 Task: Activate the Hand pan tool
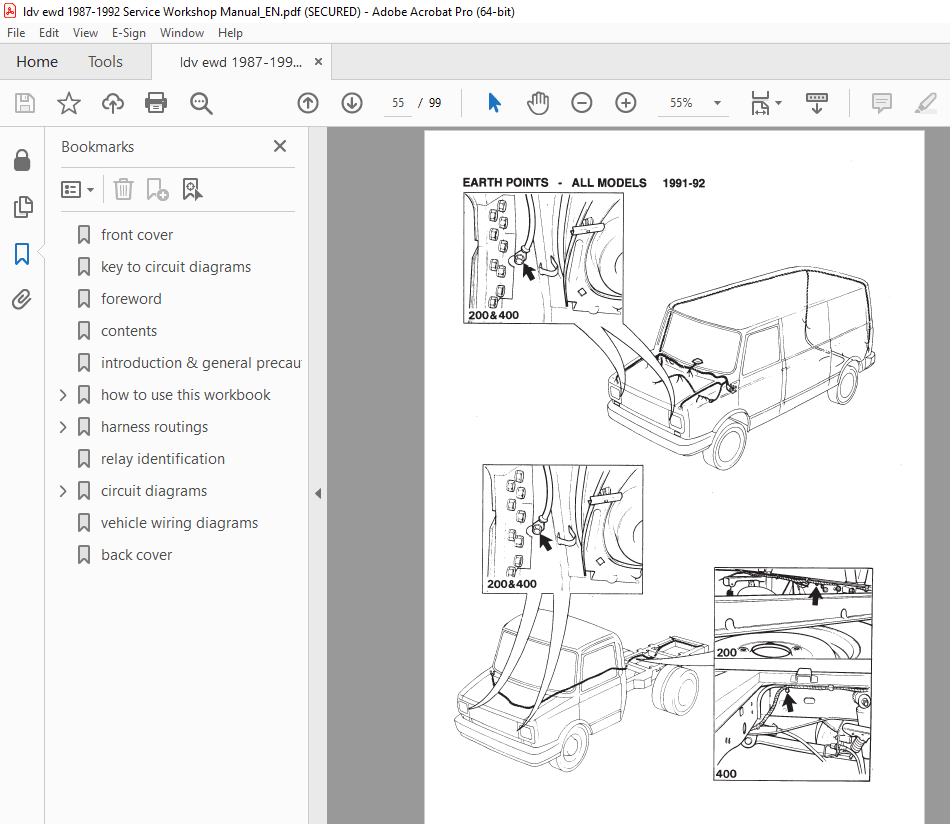(x=538, y=103)
